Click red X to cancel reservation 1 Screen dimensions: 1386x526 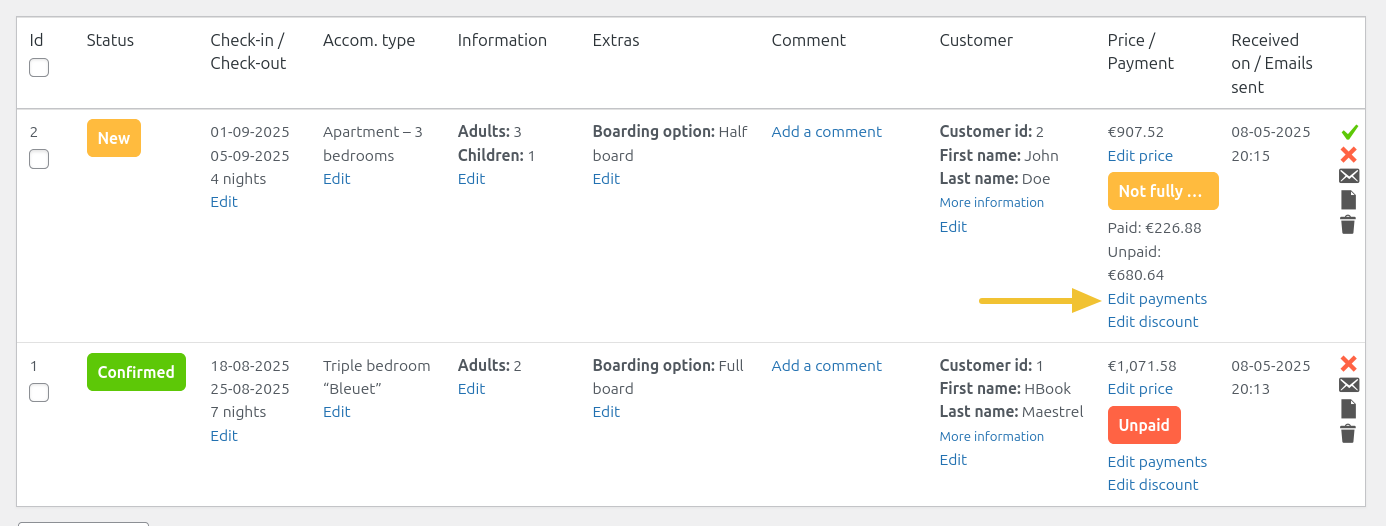coord(1349,364)
